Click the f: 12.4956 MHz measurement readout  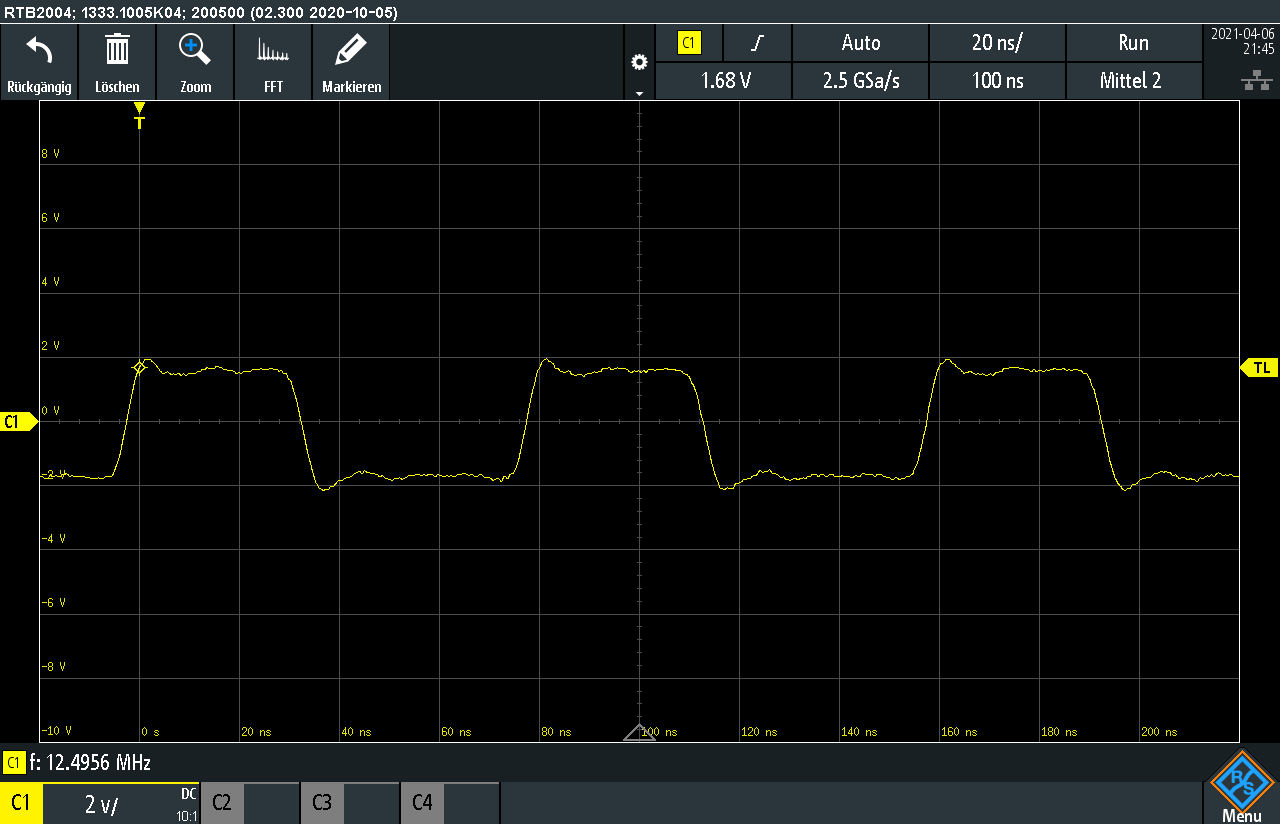pyautogui.click(x=90, y=763)
